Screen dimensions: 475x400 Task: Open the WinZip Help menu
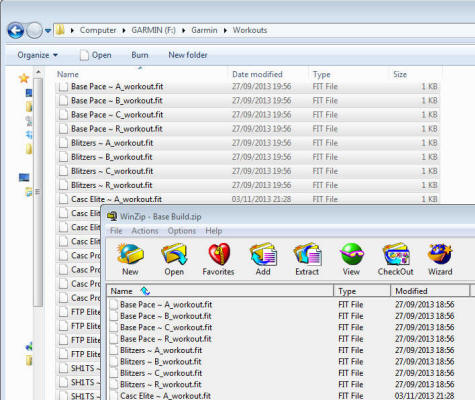(x=214, y=231)
